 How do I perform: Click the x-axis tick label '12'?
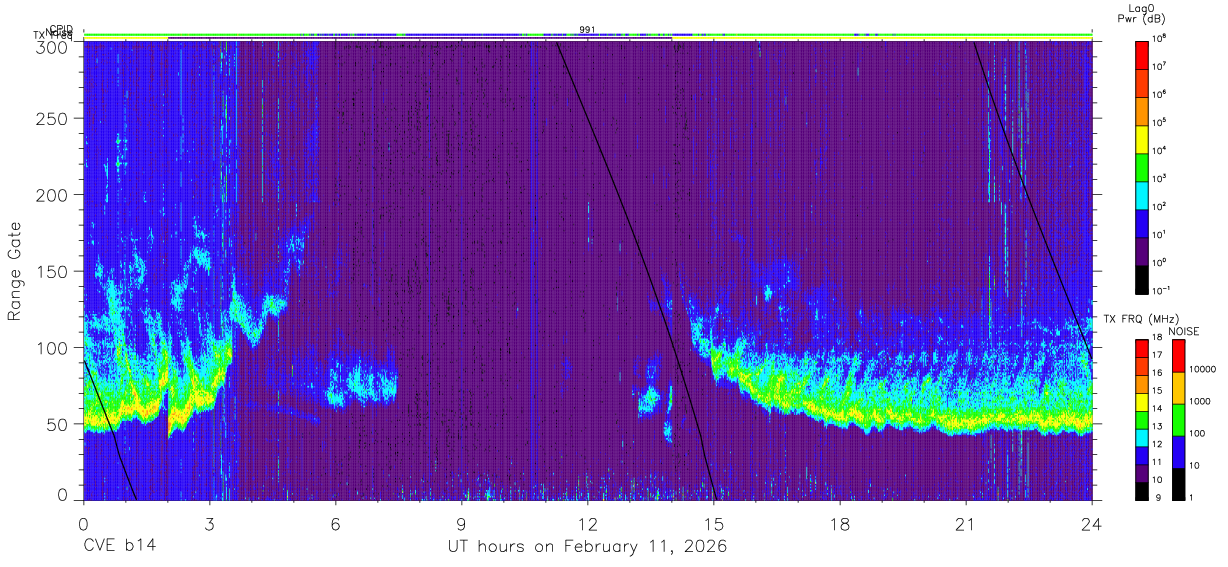pos(587,524)
